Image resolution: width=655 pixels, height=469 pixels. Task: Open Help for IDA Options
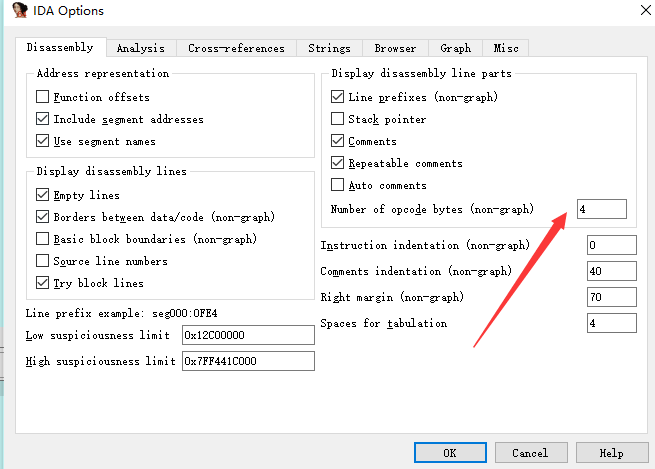611,453
